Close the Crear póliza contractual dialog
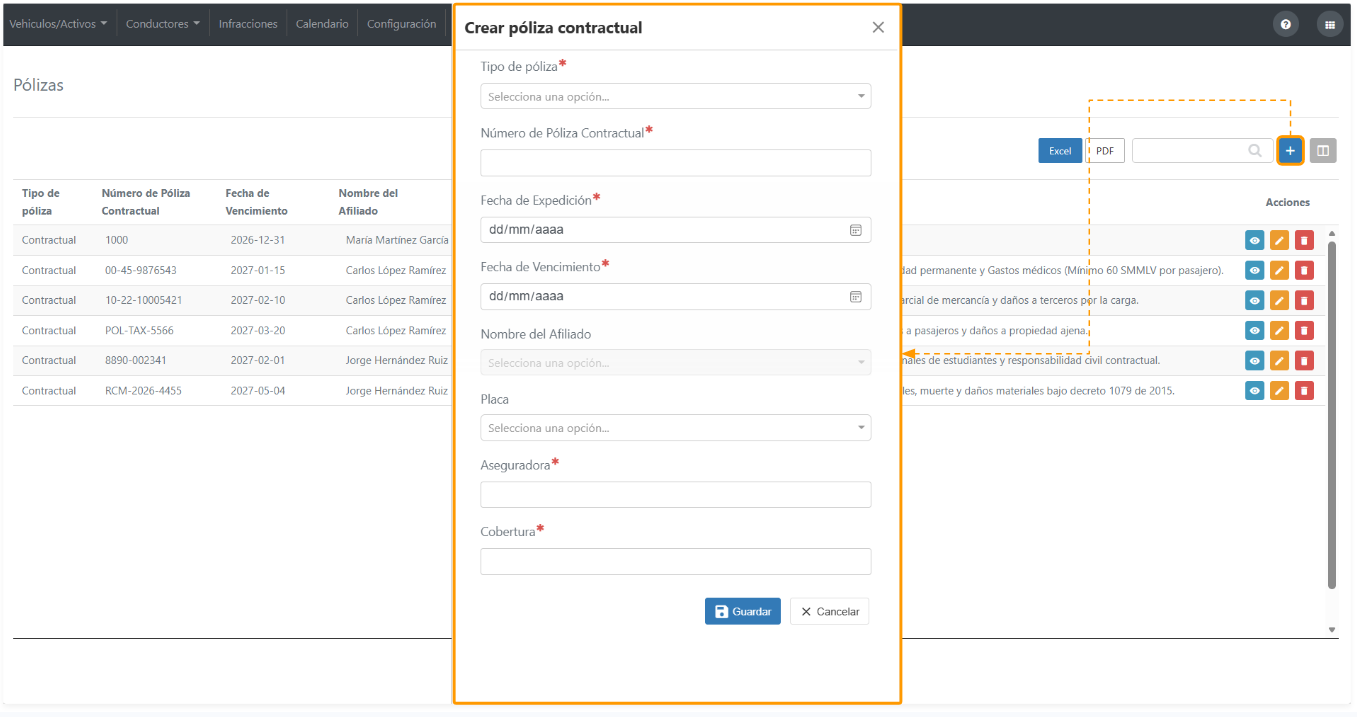 click(878, 28)
